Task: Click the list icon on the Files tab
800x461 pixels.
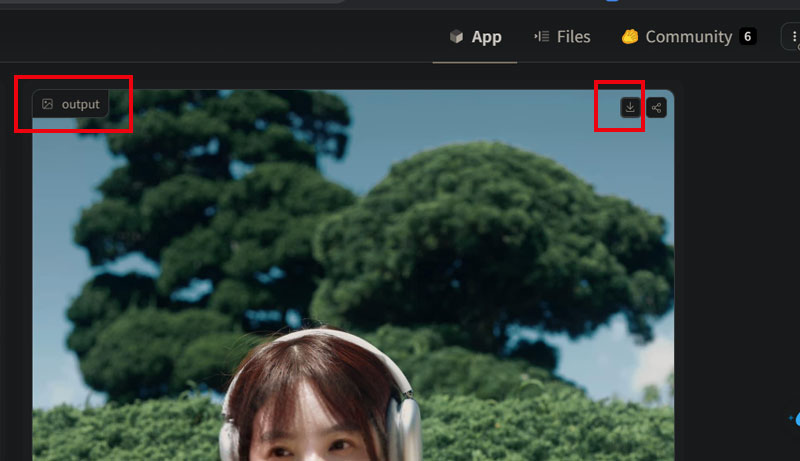Action: (x=542, y=37)
